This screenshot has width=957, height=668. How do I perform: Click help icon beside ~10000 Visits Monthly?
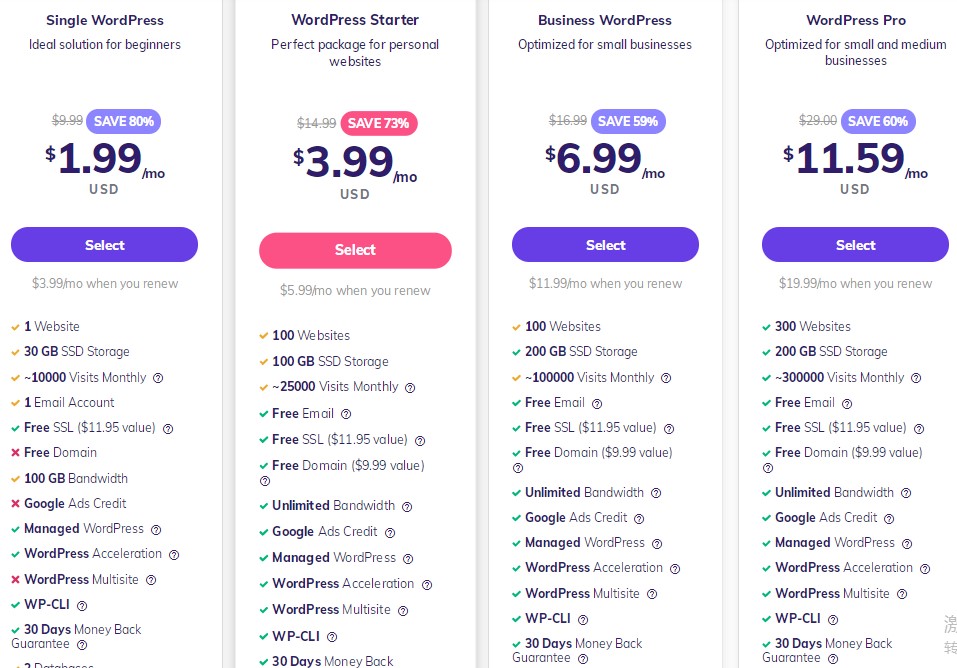(x=158, y=378)
